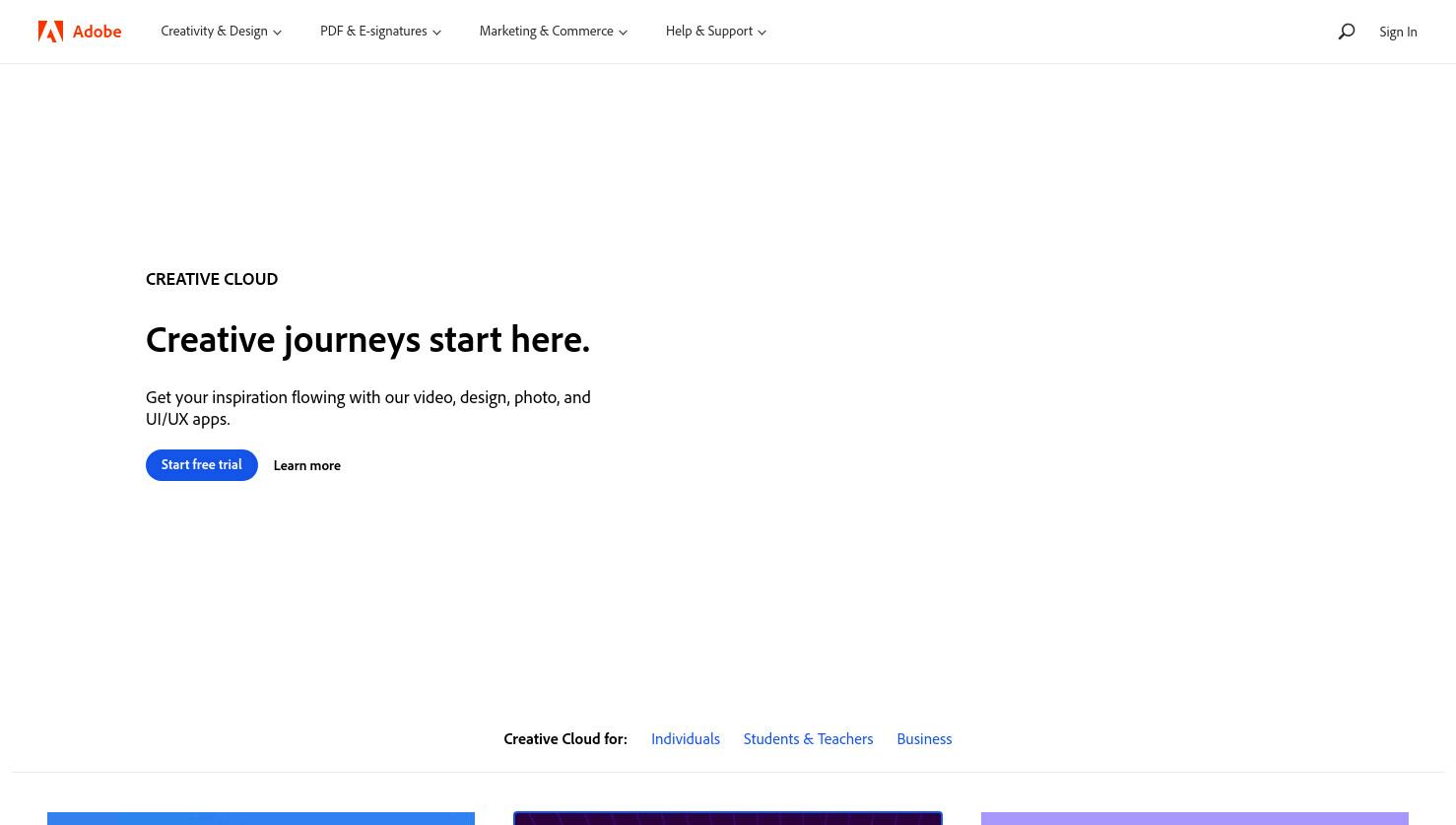Screen dimensions: 1456x825
Task: Click the Adobe logo icon
Action: pos(50,32)
